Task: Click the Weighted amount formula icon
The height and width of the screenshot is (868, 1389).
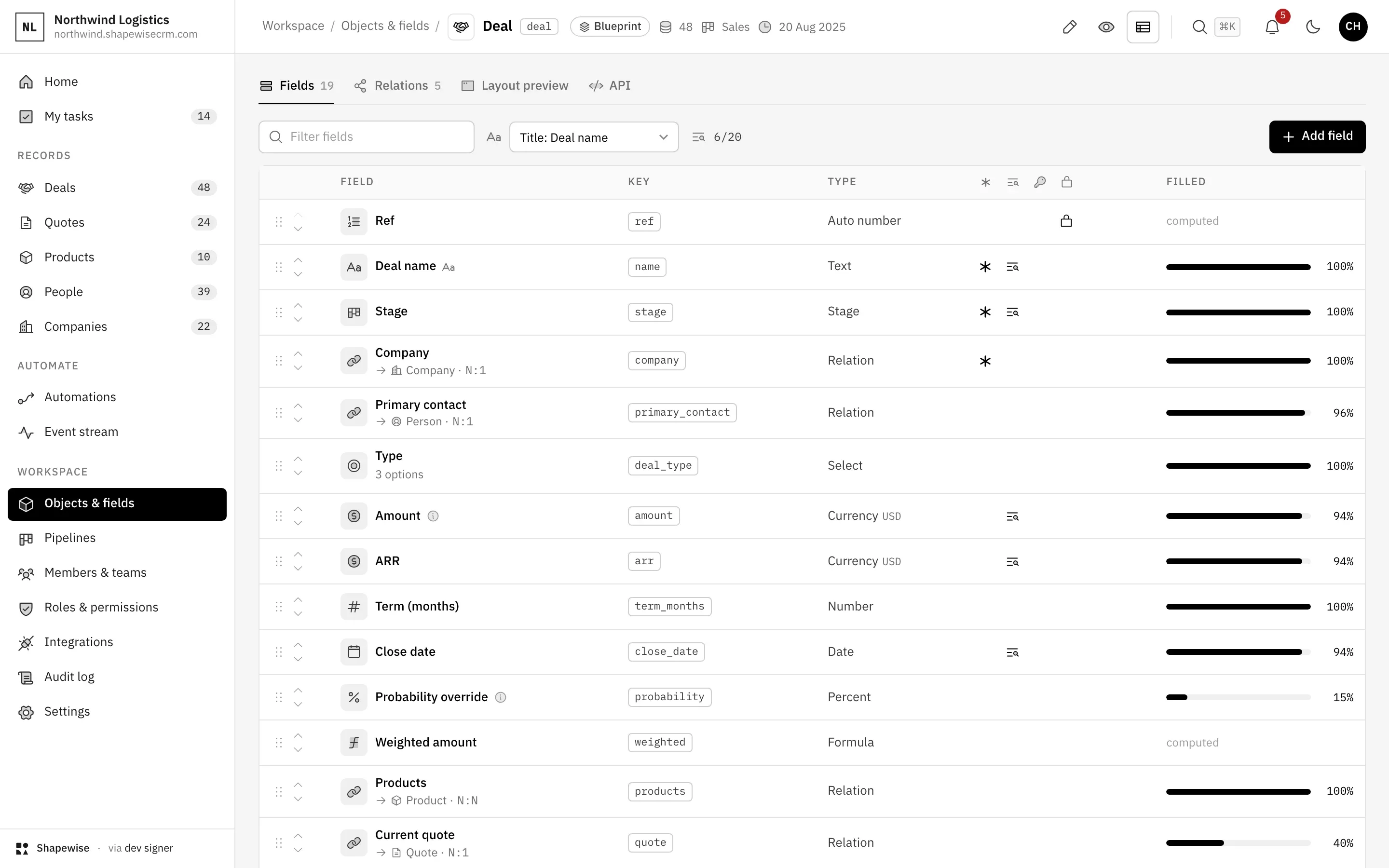Action: pyautogui.click(x=354, y=743)
